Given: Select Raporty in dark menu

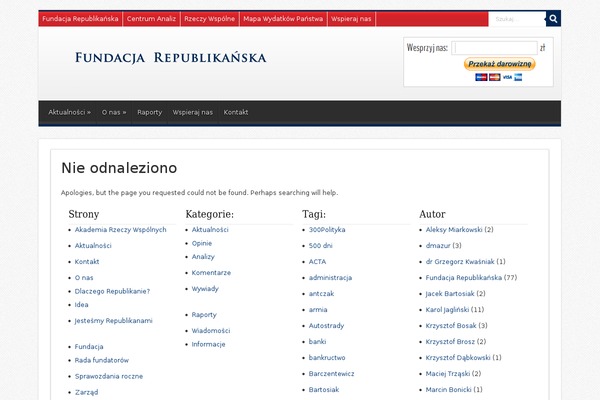Looking at the screenshot, I should pyautogui.click(x=150, y=112).
